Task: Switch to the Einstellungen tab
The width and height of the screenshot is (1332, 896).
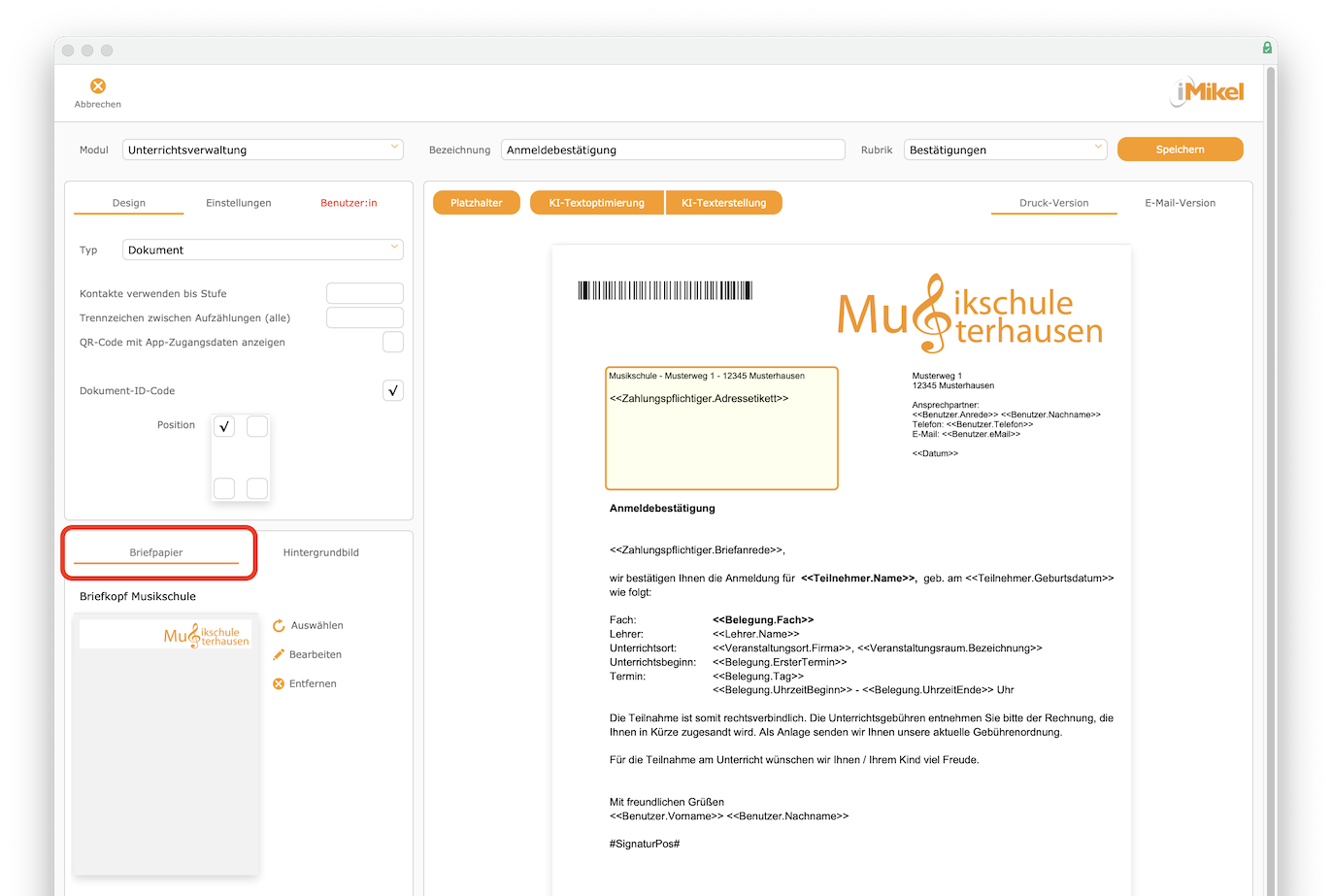Action: tap(239, 203)
